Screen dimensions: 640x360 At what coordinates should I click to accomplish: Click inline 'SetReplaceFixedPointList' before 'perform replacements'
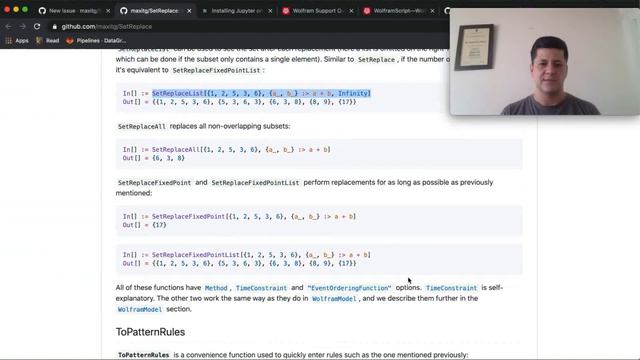(x=255, y=183)
